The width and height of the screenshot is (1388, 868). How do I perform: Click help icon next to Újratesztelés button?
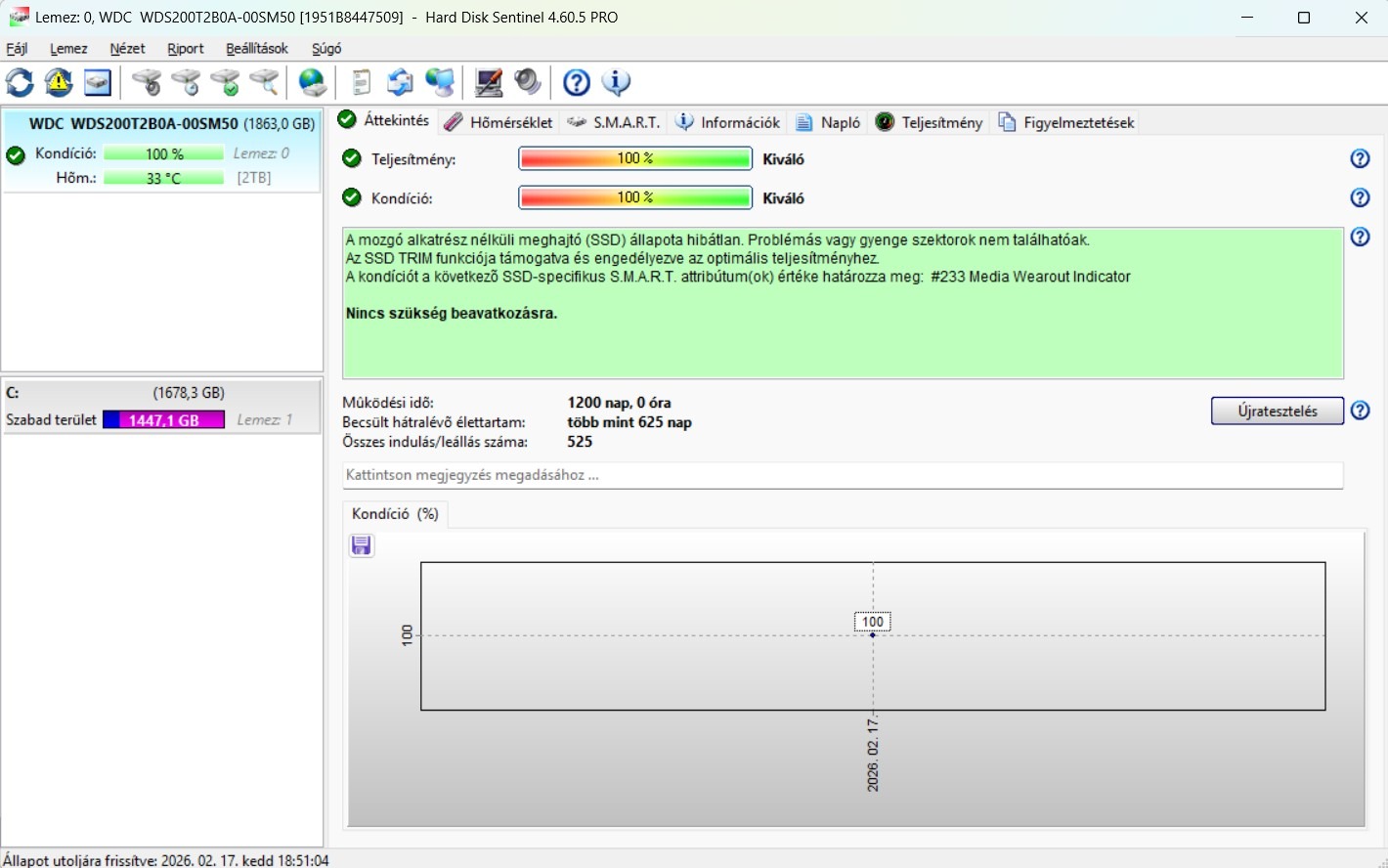tap(1360, 411)
